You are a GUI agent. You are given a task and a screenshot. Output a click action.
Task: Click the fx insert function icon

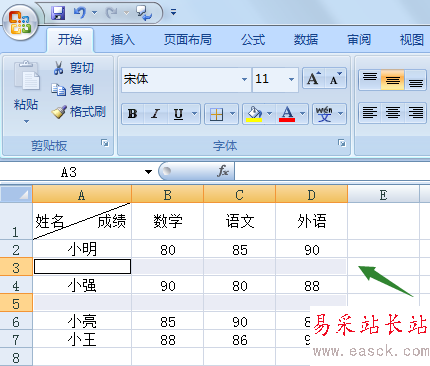click(x=223, y=171)
